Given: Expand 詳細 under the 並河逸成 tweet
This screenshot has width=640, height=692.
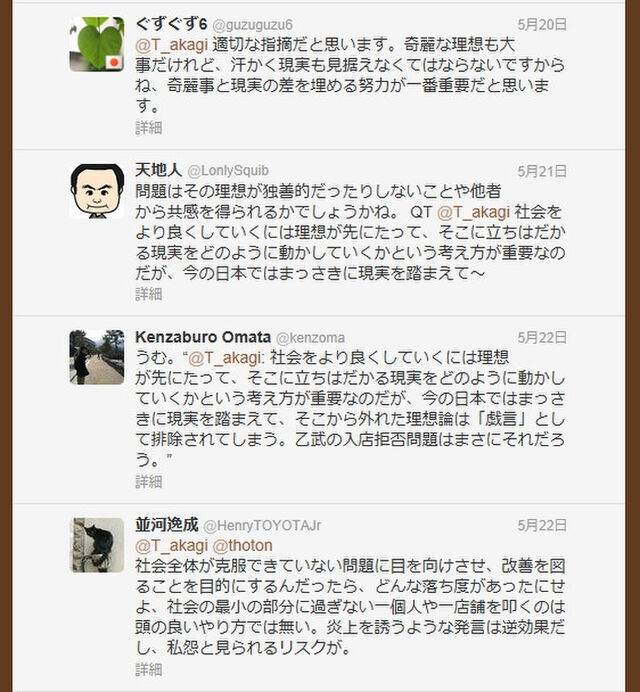Looking at the screenshot, I should pos(149,669).
